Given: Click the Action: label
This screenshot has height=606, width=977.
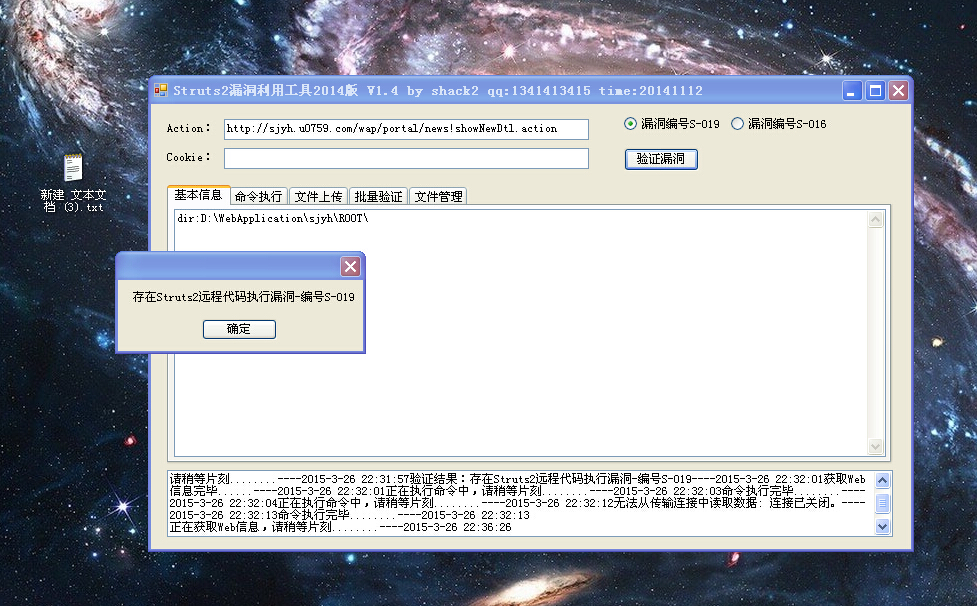Looking at the screenshot, I should coord(188,128).
